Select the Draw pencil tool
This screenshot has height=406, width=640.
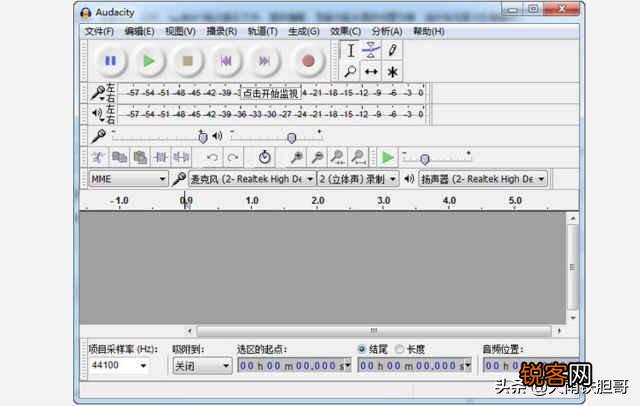click(x=392, y=51)
